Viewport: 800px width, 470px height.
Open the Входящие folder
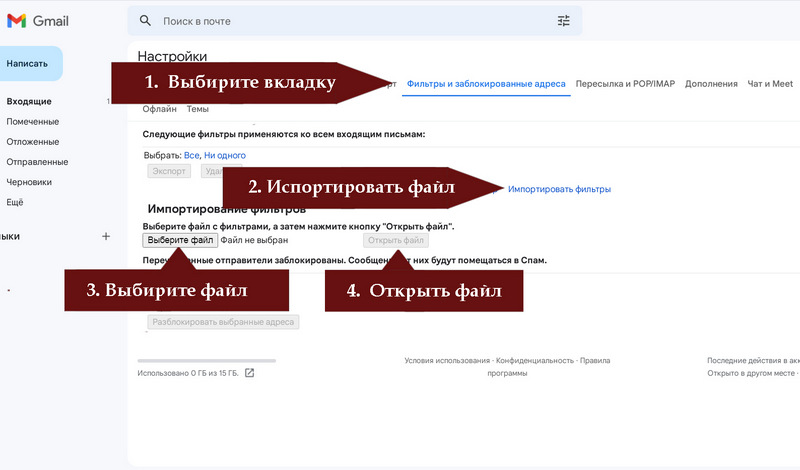pos(29,101)
